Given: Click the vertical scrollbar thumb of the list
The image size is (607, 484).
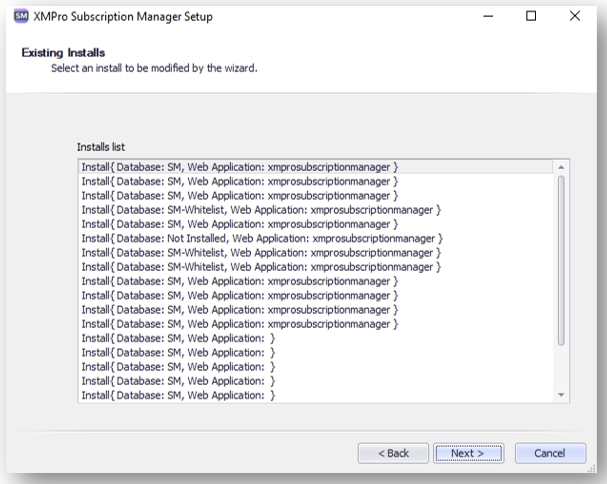Looking at the screenshot, I should click(x=561, y=260).
